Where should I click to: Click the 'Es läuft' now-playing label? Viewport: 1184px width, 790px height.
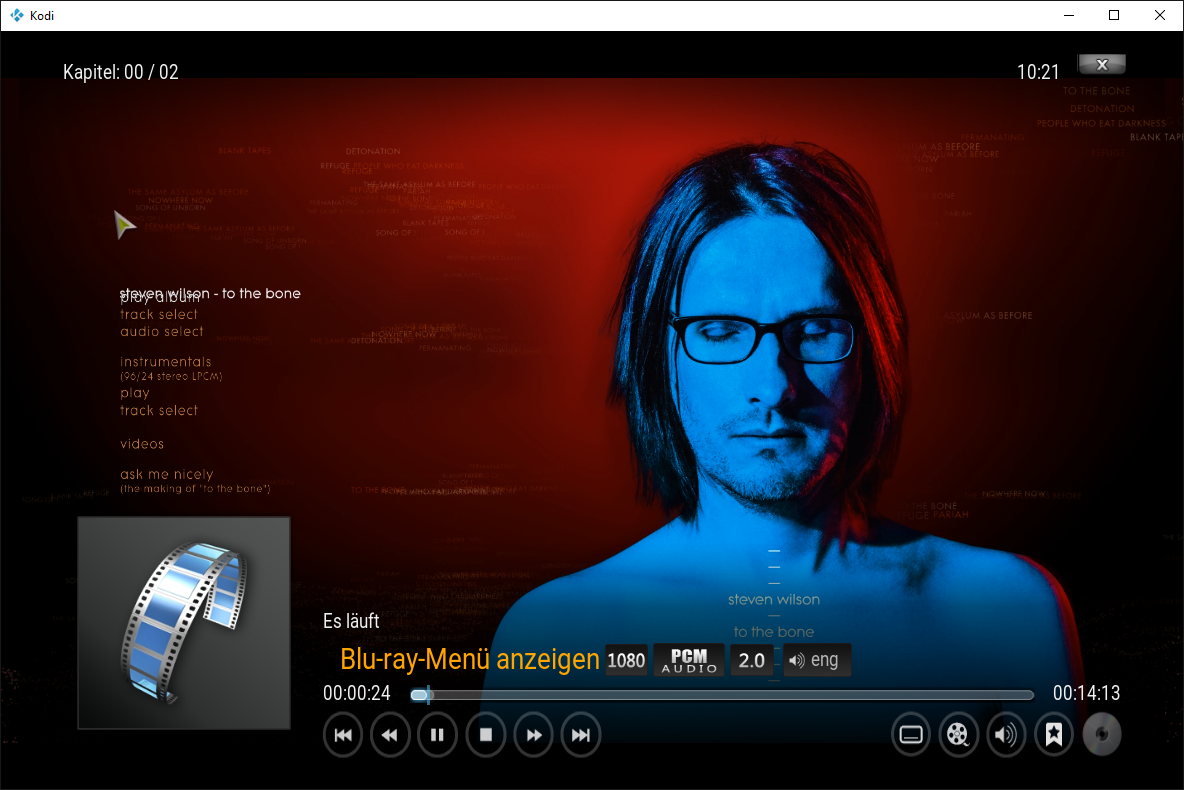(x=351, y=621)
